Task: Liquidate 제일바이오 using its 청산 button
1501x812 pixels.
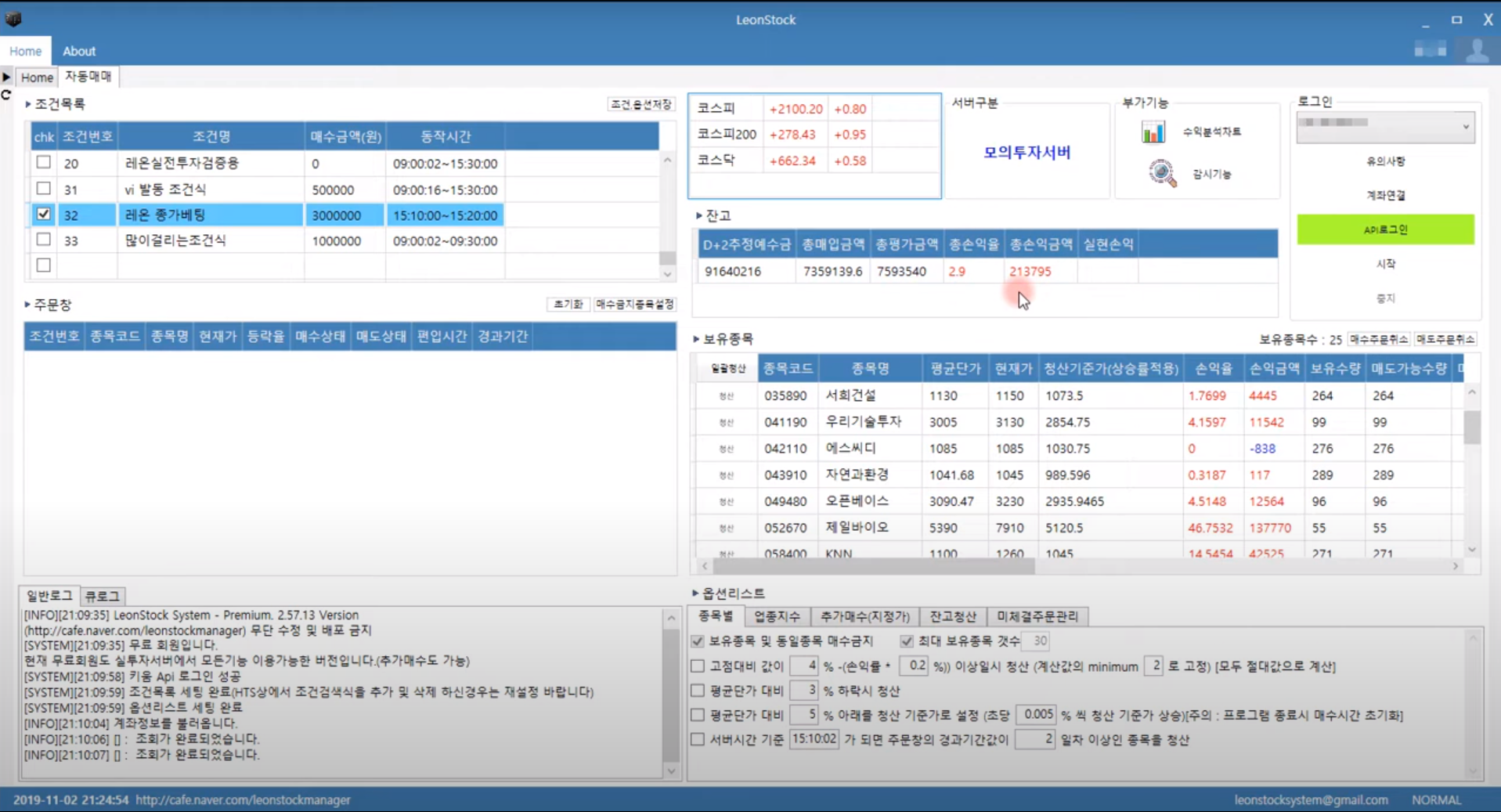Action: coord(727,528)
